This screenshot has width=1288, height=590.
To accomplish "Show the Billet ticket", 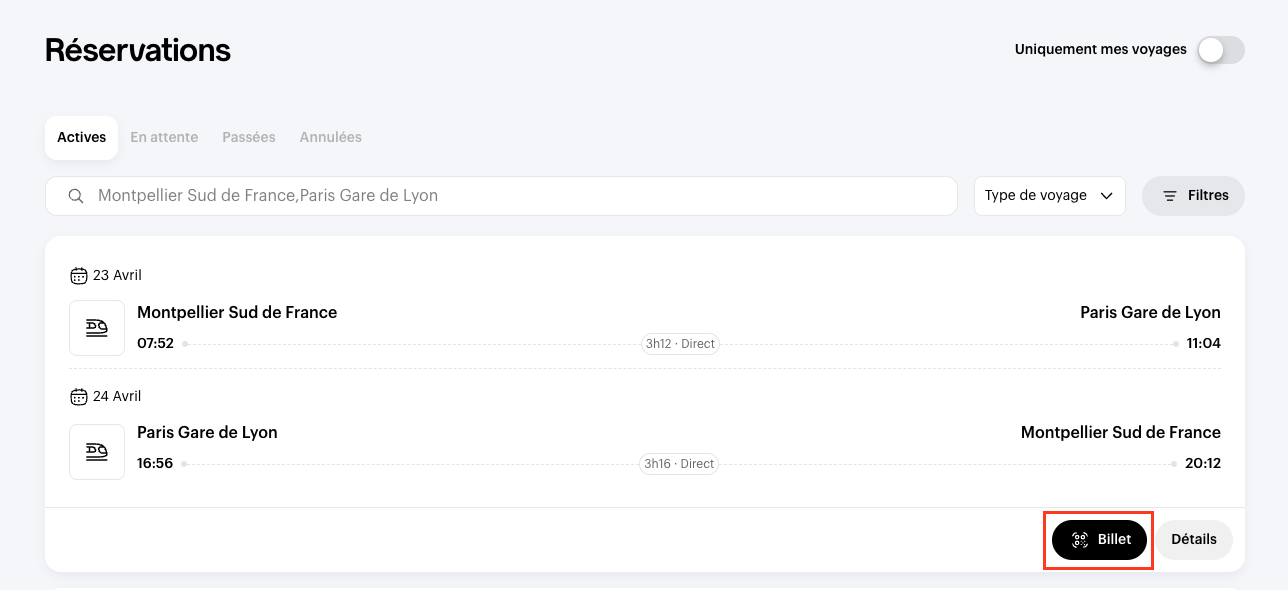I will (x=1099, y=540).
